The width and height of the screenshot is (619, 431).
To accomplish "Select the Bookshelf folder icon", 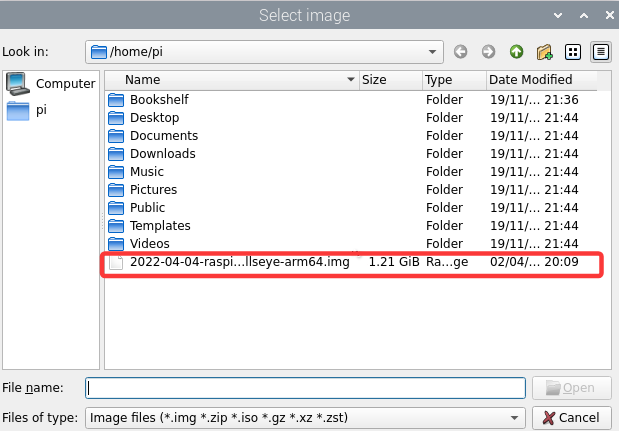I will click(x=116, y=100).
